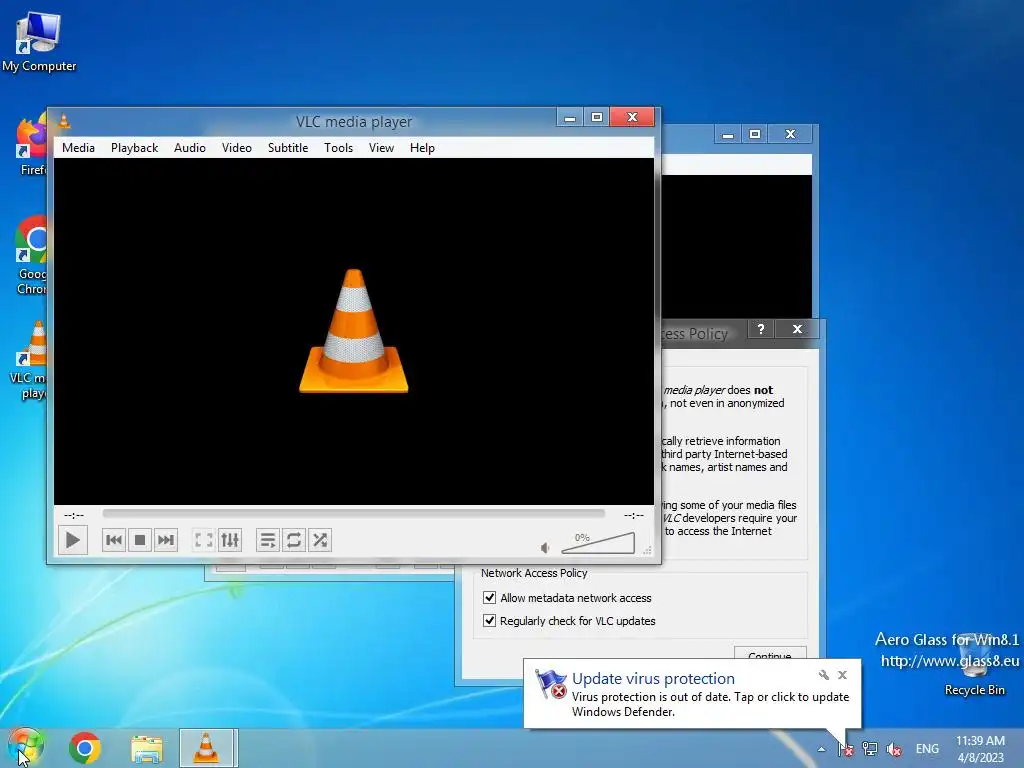Maximize the background VLC window
The image size is (1024, 768).
[x=755, y=134]
